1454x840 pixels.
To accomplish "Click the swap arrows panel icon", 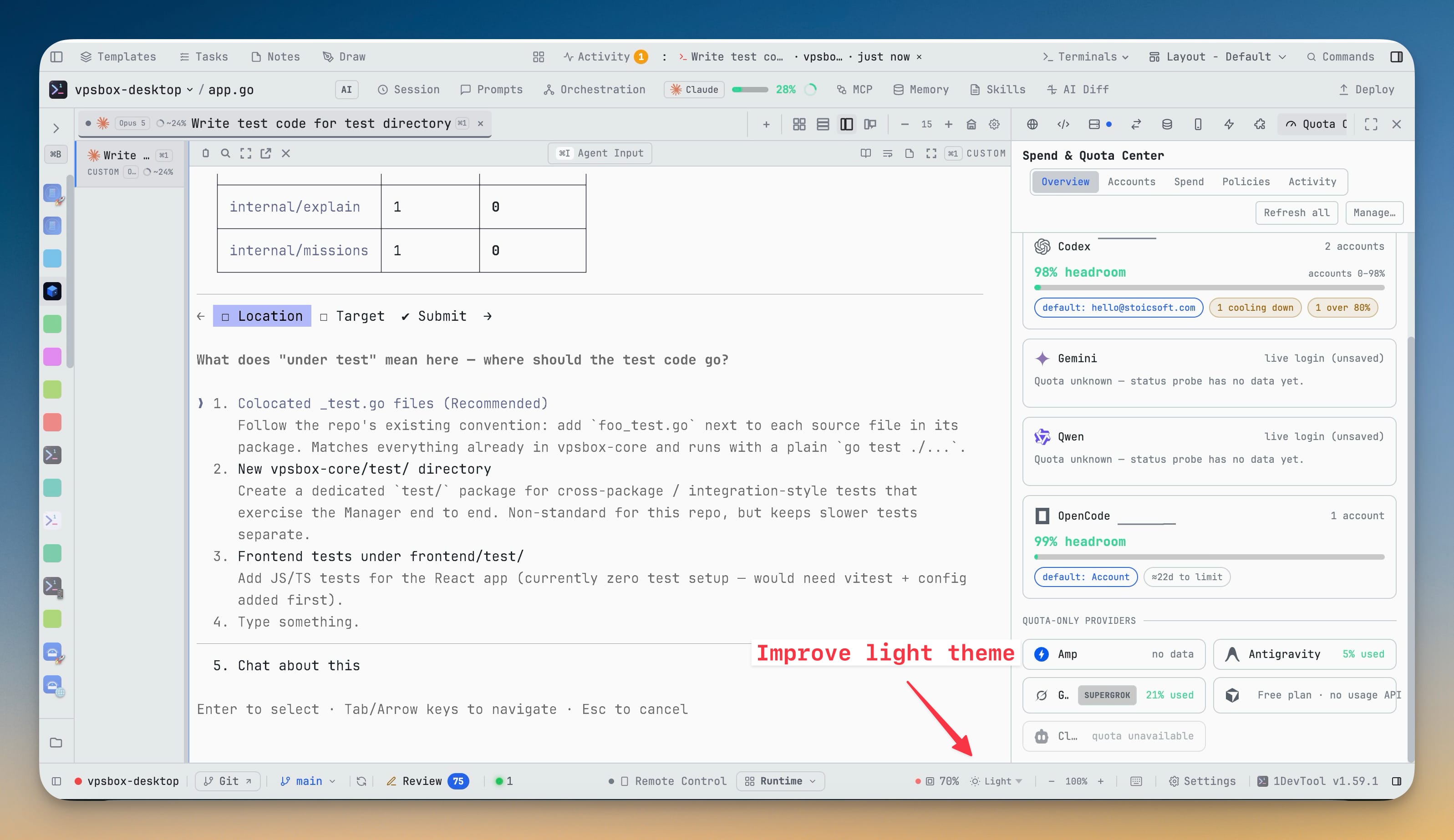I will pos(1136,124).
